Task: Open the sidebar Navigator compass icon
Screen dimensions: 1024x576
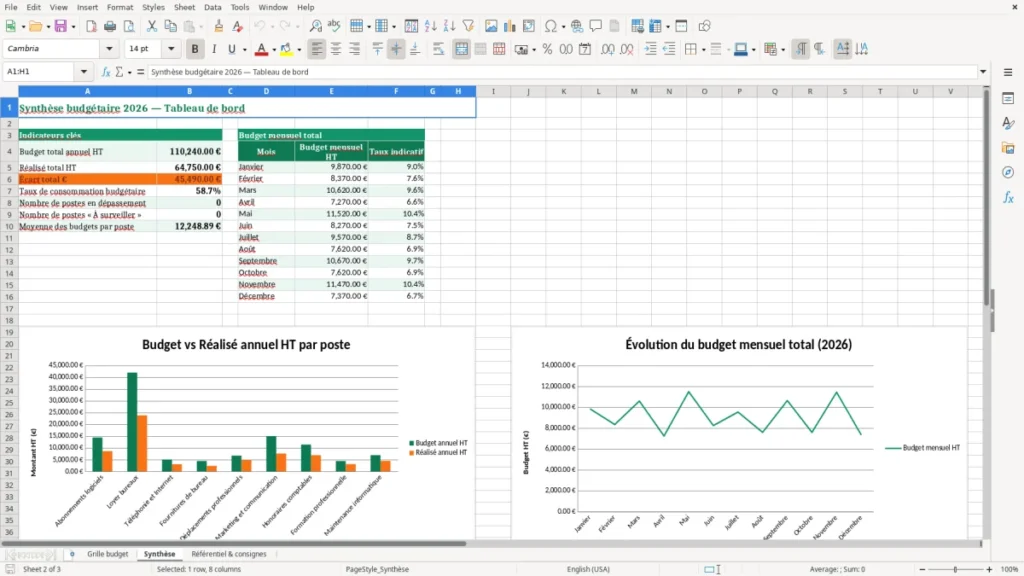Action: click(1008, 172)
